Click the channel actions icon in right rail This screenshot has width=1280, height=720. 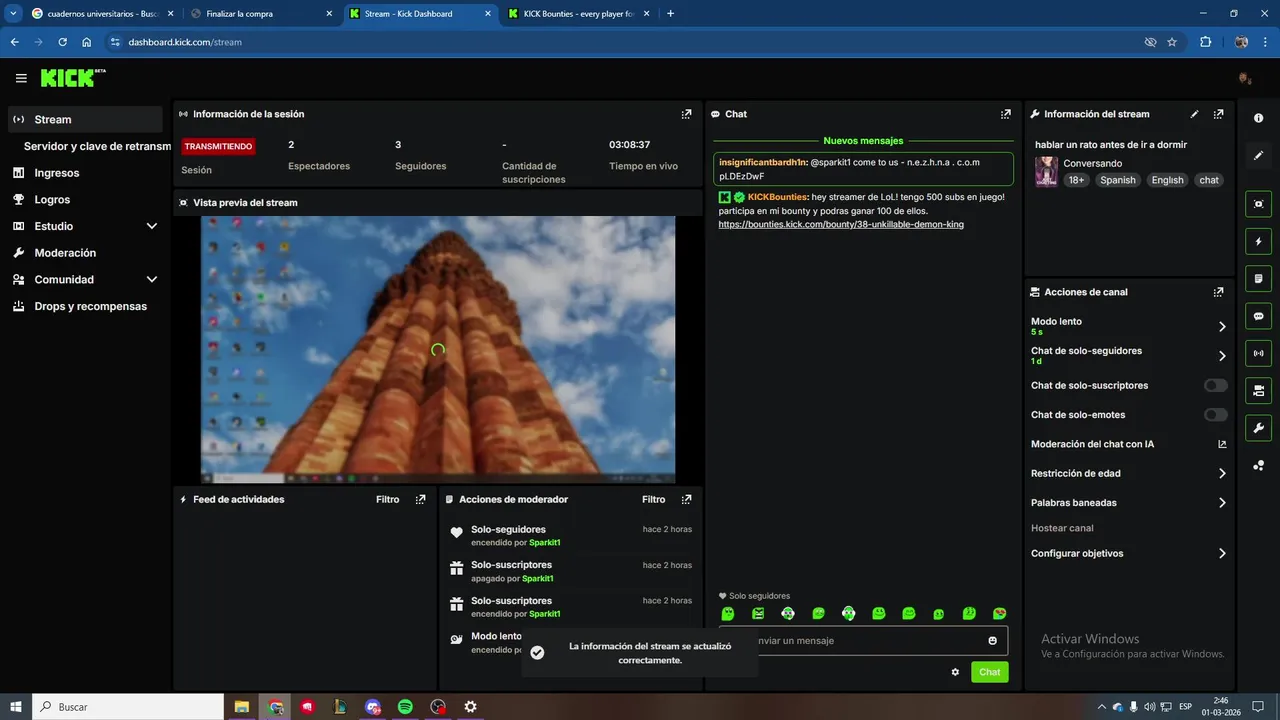click(1258, 390)
